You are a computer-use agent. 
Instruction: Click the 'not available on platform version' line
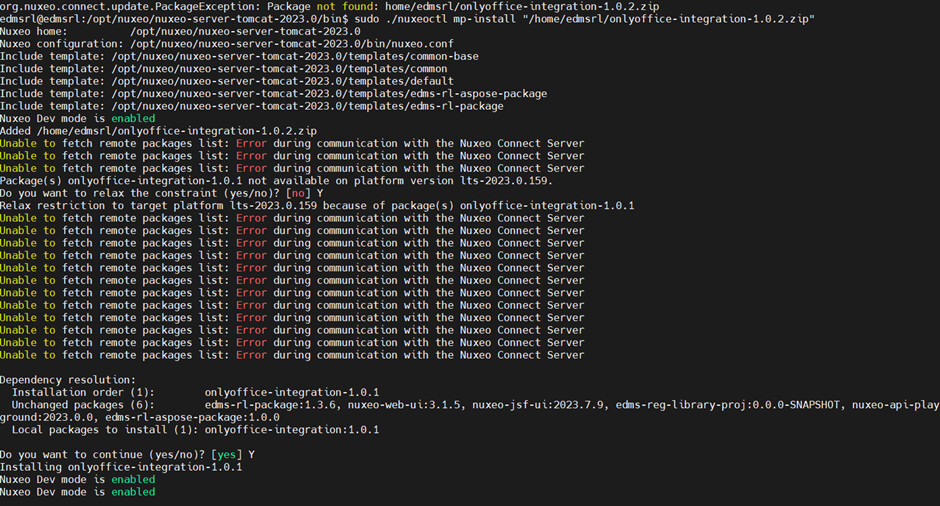tap(276, 180)
